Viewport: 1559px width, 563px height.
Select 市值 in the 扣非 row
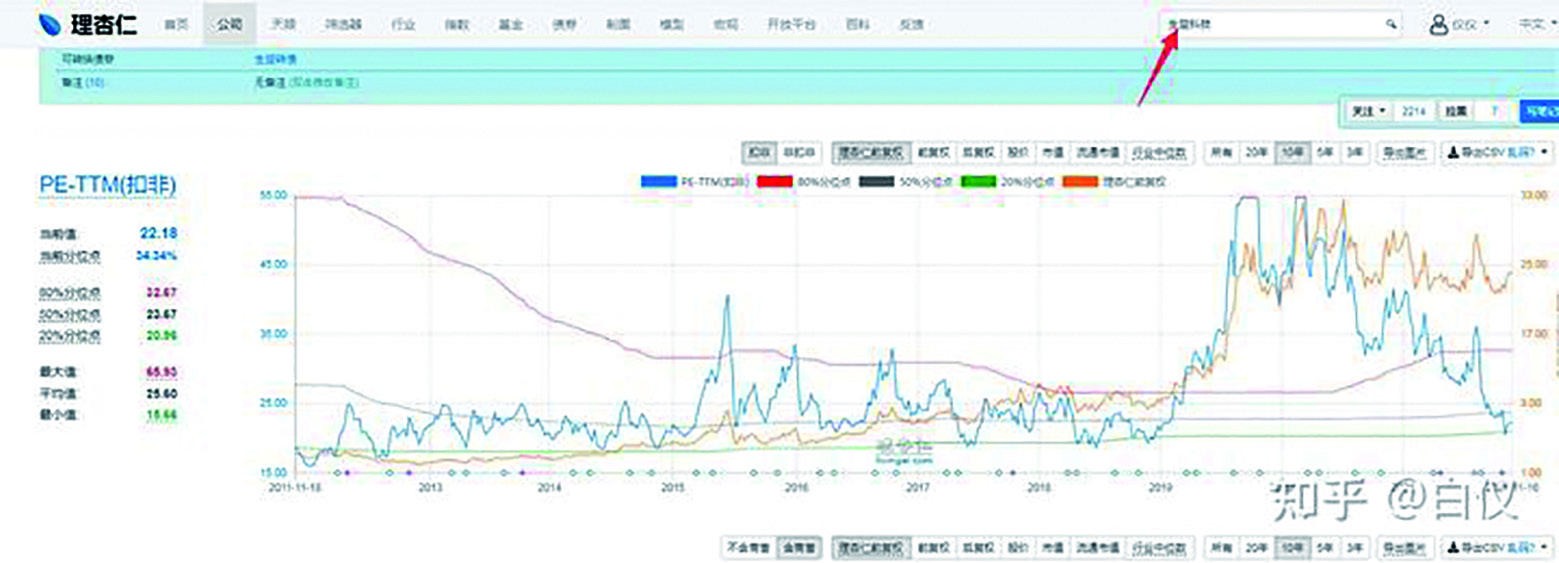pyautogui.click(x=1053, y=153)
